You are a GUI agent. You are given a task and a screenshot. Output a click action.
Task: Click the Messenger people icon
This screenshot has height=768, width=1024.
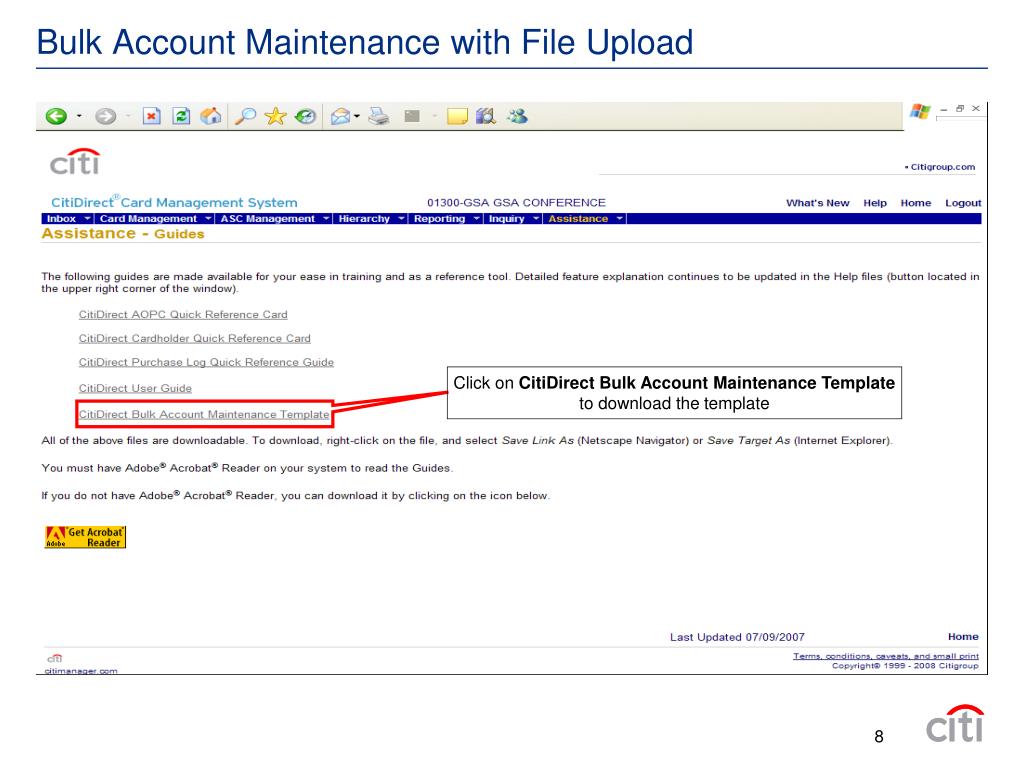click(517, 116)
